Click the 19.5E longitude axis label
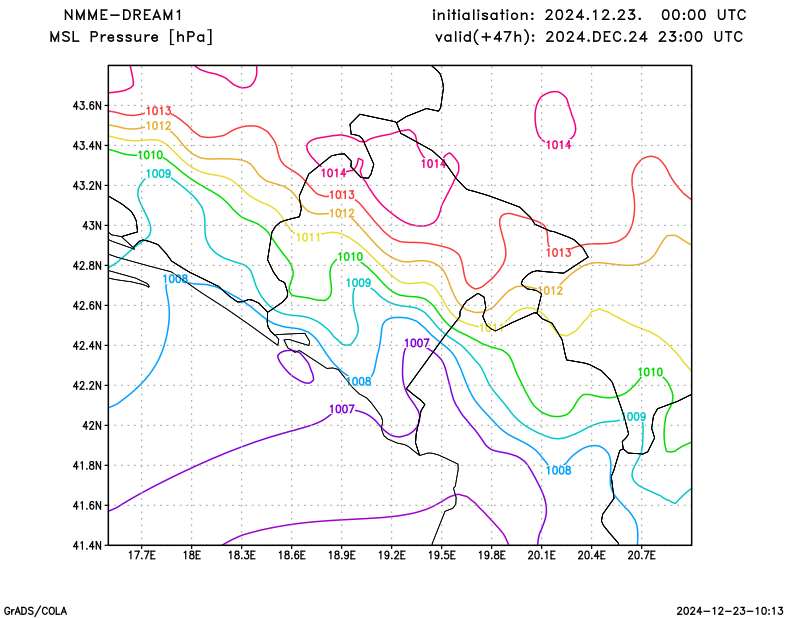 tap(442, 555)
